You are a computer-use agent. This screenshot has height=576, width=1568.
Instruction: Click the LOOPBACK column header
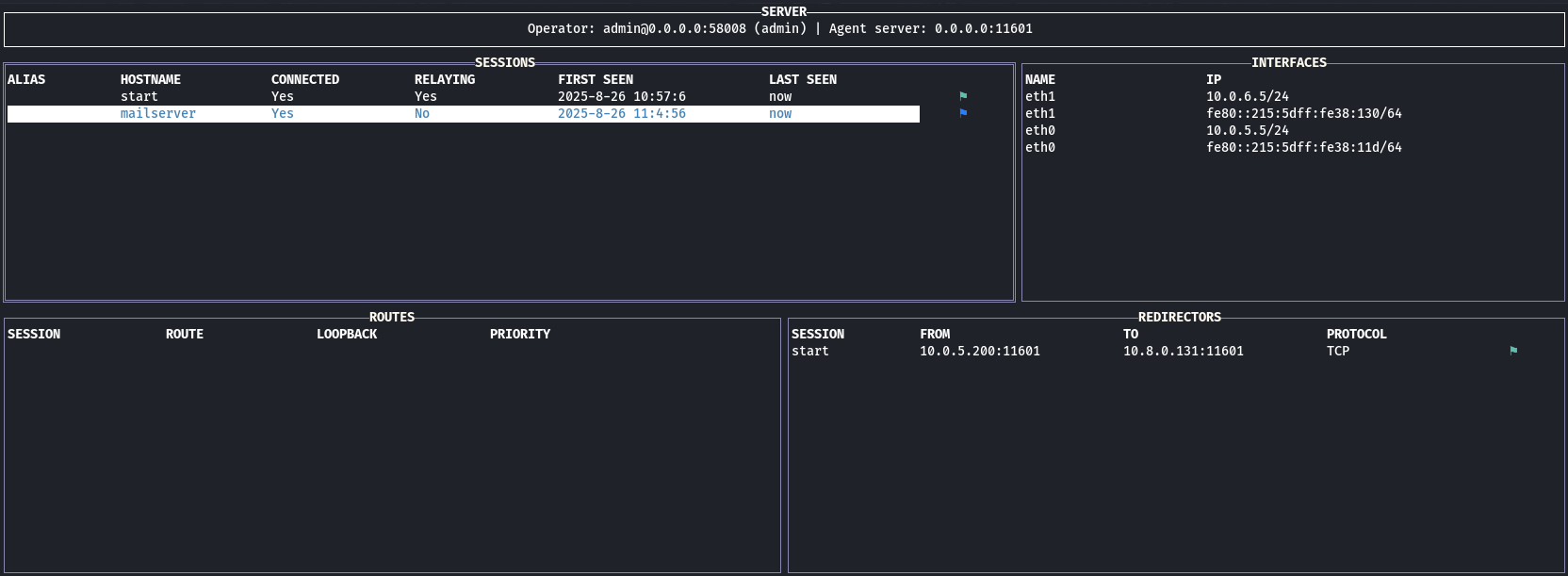click(x=347, y=335)
